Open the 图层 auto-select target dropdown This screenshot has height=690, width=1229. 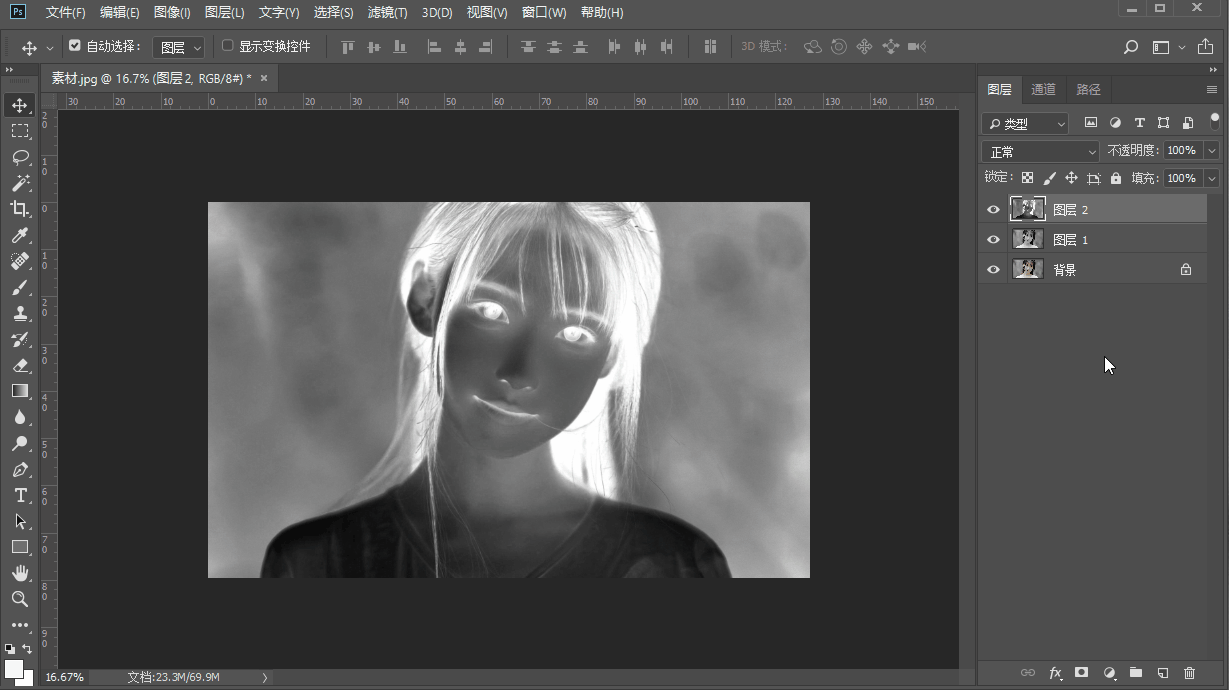coord(180,47)
